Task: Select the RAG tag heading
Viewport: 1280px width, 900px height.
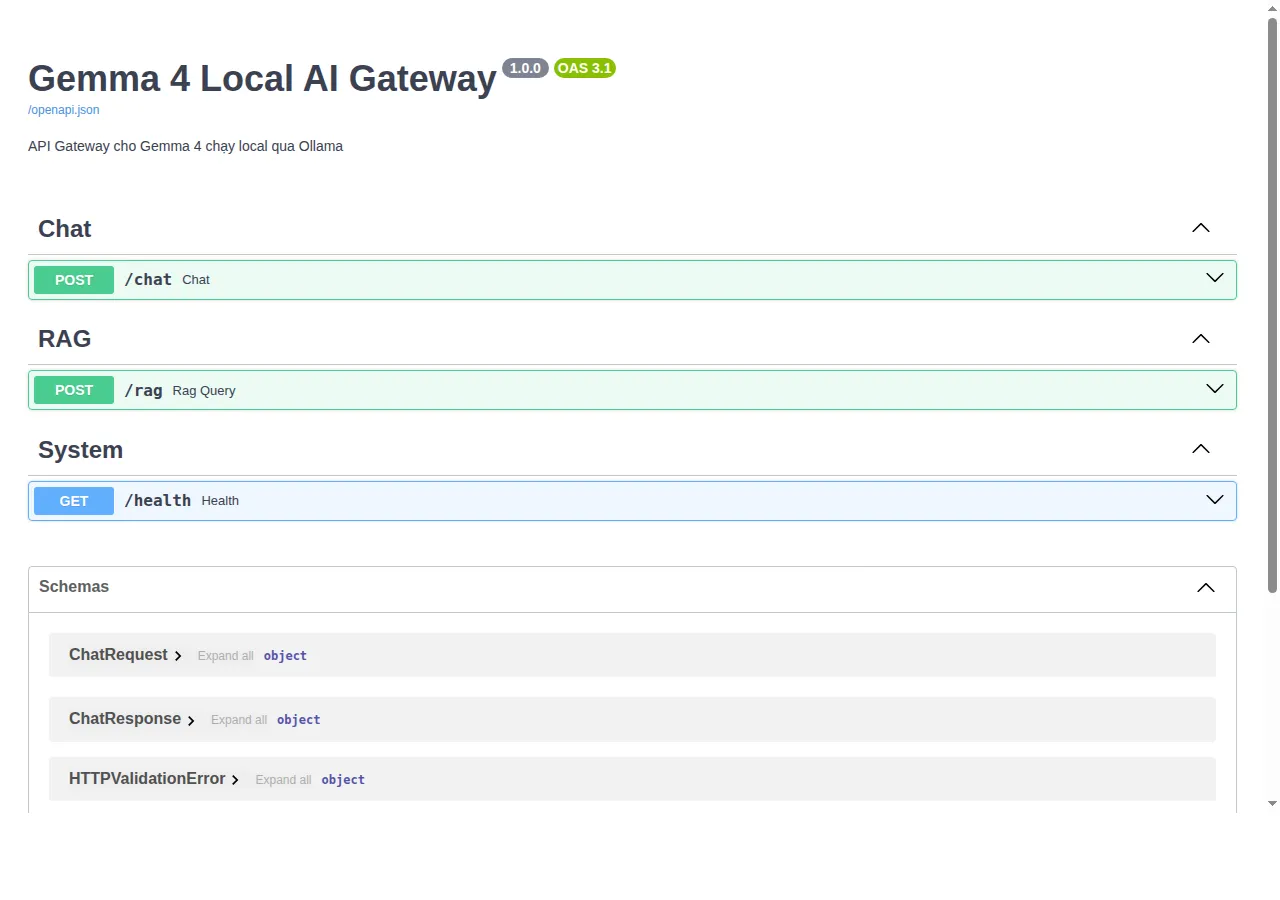Action: click(65, 339)
